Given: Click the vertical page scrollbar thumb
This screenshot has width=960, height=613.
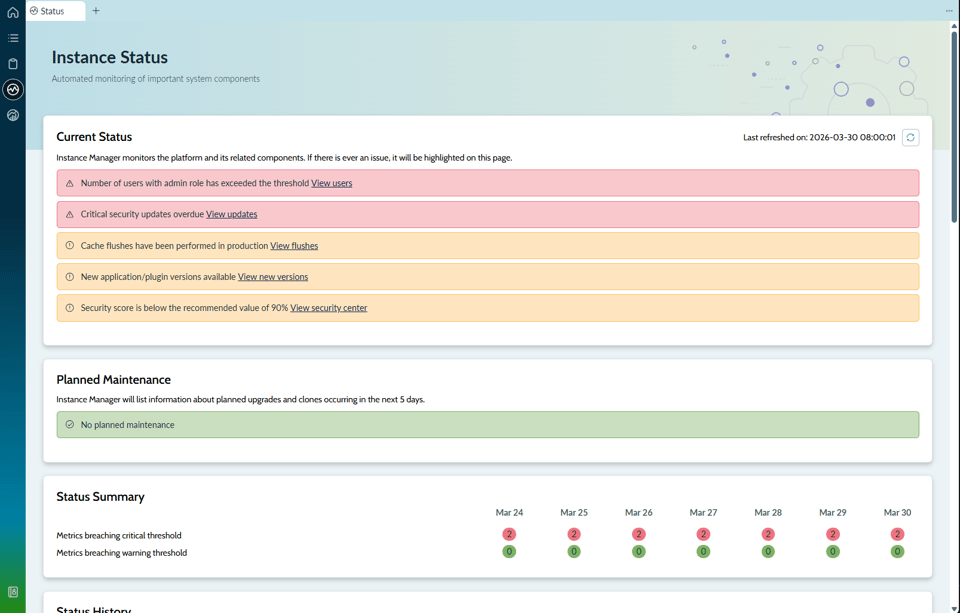Looking at the screenshot, I should 954,127.
